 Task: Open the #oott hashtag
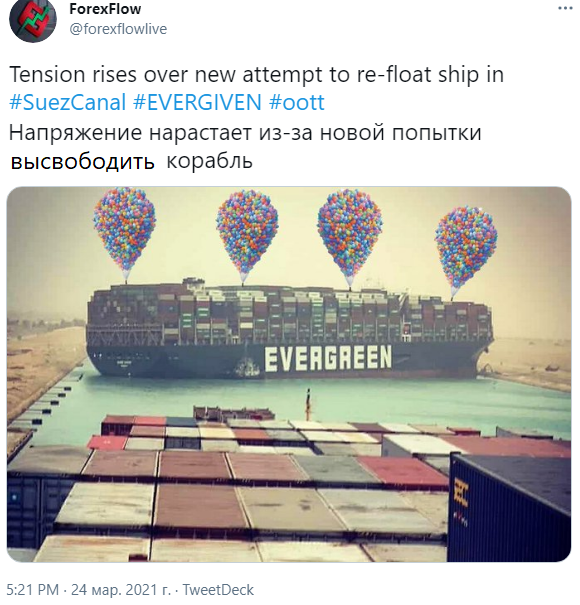pyautogui.click(x=296, y=103)
